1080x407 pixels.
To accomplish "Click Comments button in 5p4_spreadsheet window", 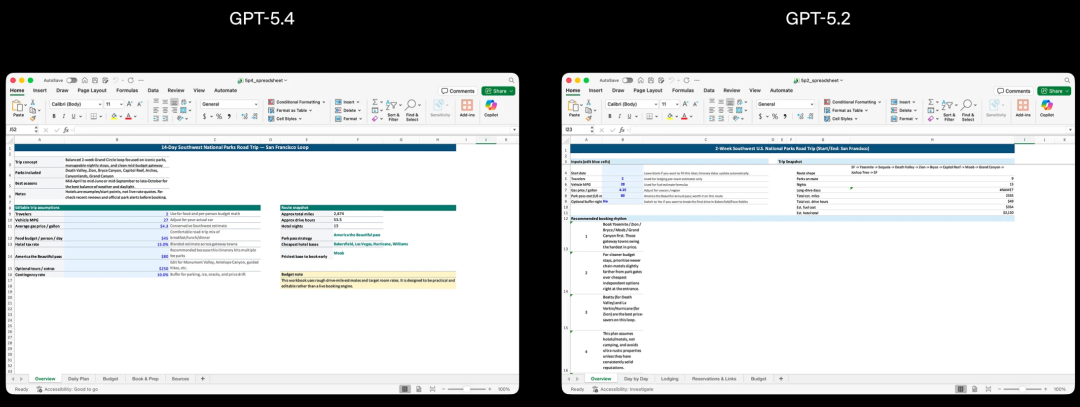I will [458, 91].
